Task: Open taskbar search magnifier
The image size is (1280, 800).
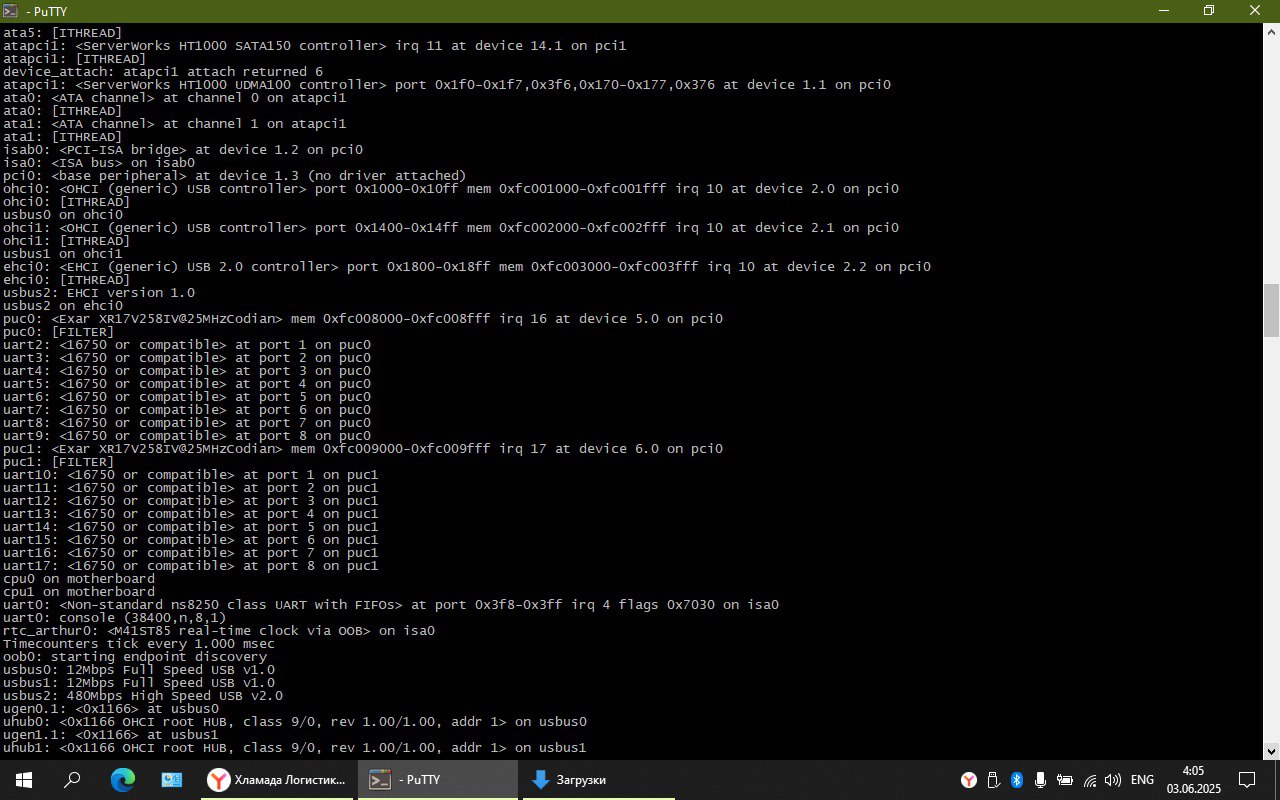Action: [x=72, y=780]
